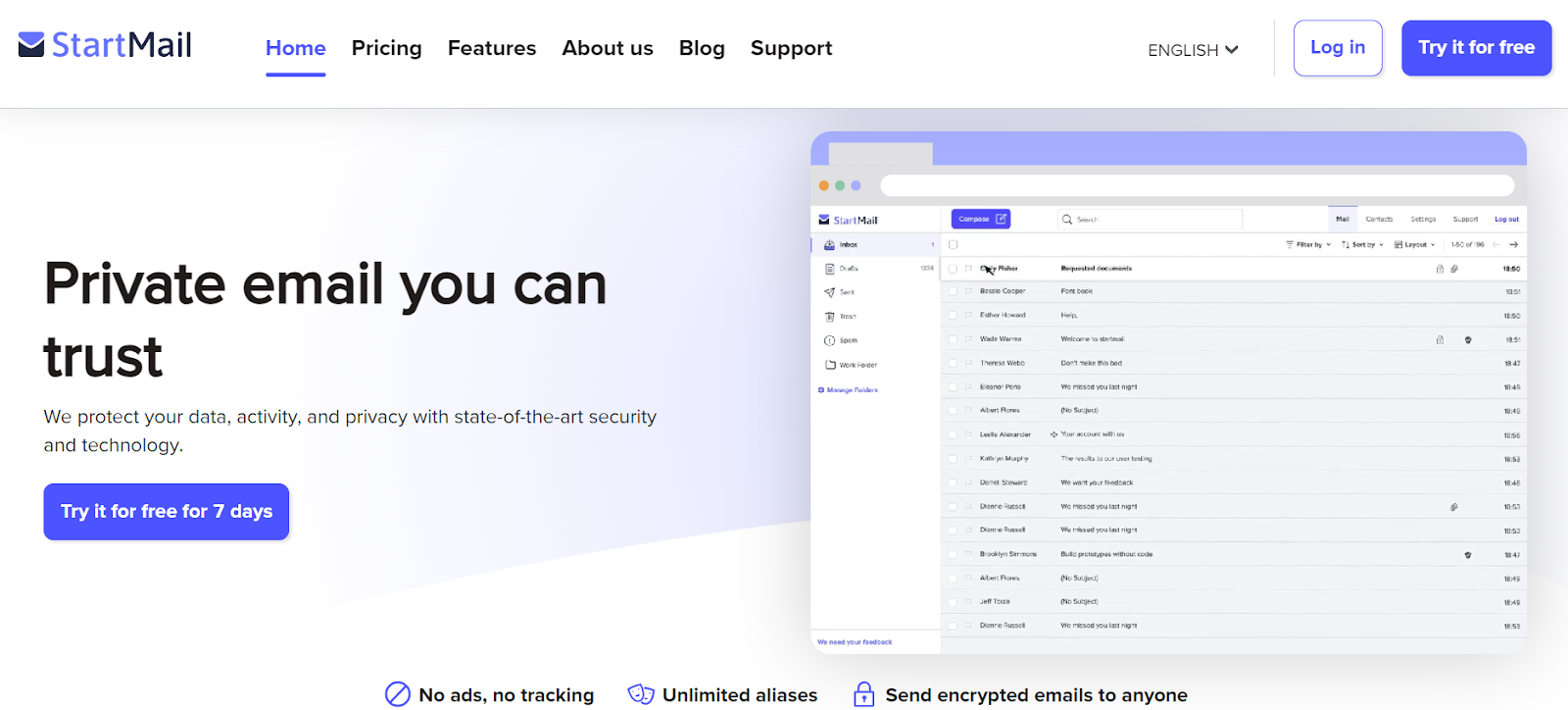Image resolution: width=1568 pixels, height=710 pixels.
Task: Go to the Pricing page
Action: (x=386, y=48)
